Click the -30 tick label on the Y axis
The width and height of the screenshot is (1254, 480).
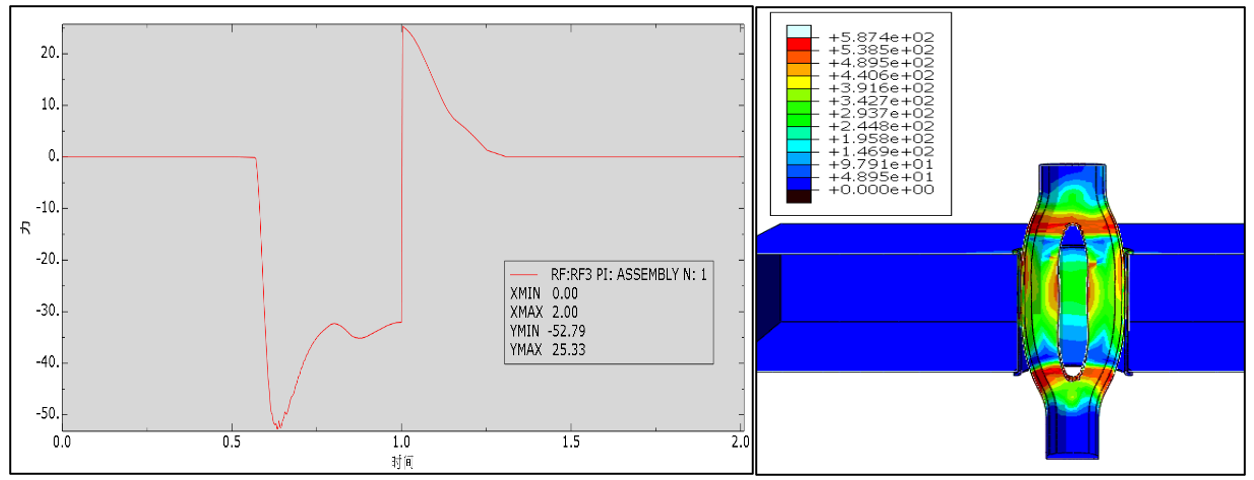(x=41, y=311)
